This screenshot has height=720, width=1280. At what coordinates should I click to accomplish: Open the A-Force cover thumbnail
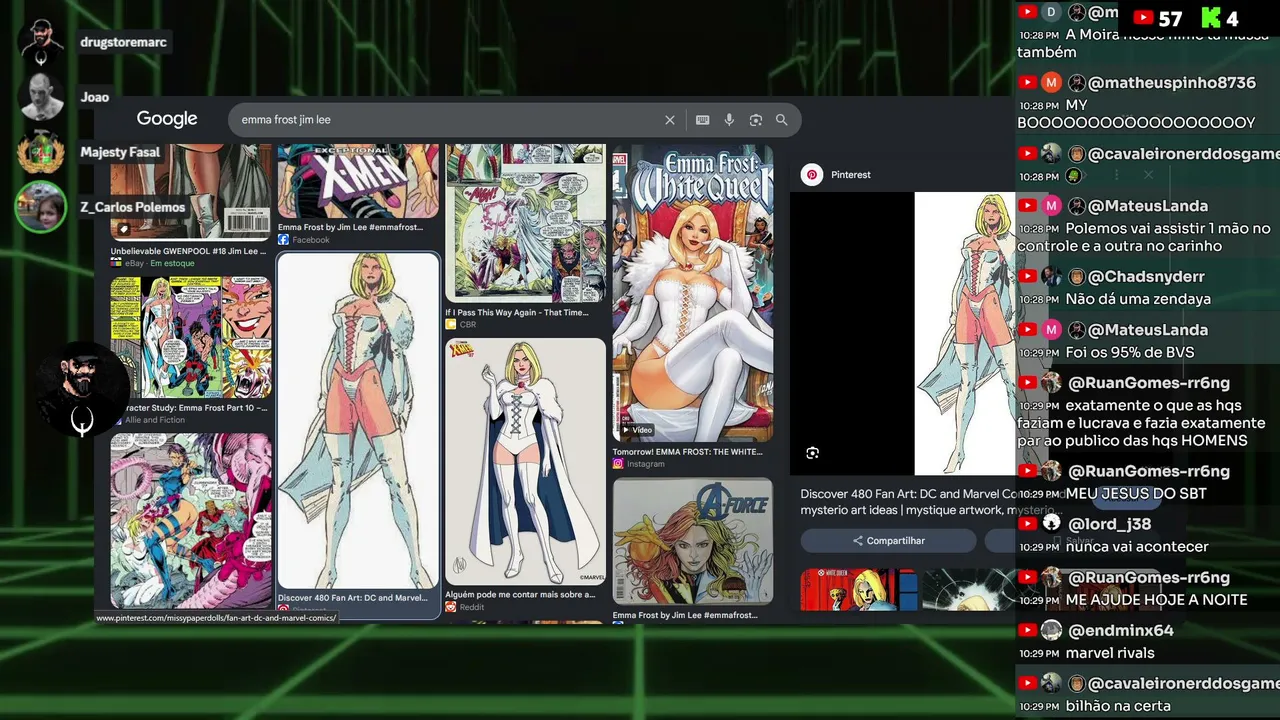pos(693,541)
